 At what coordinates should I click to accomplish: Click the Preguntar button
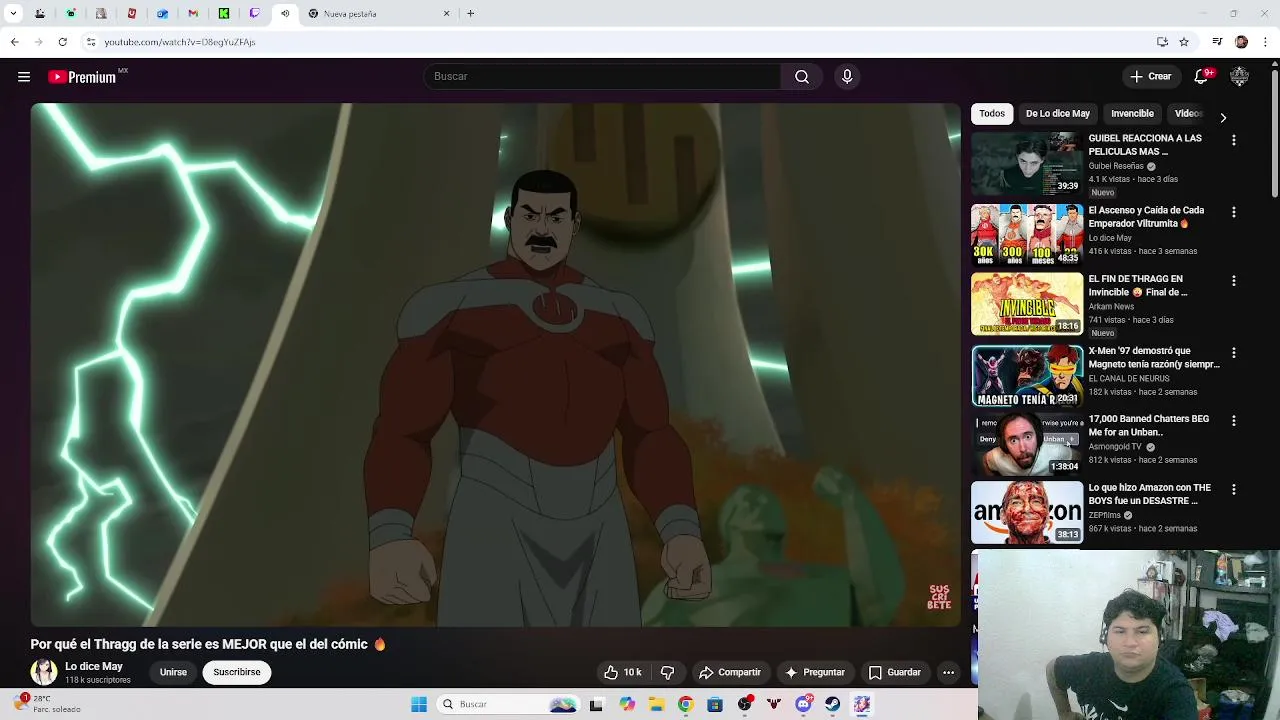815,672
